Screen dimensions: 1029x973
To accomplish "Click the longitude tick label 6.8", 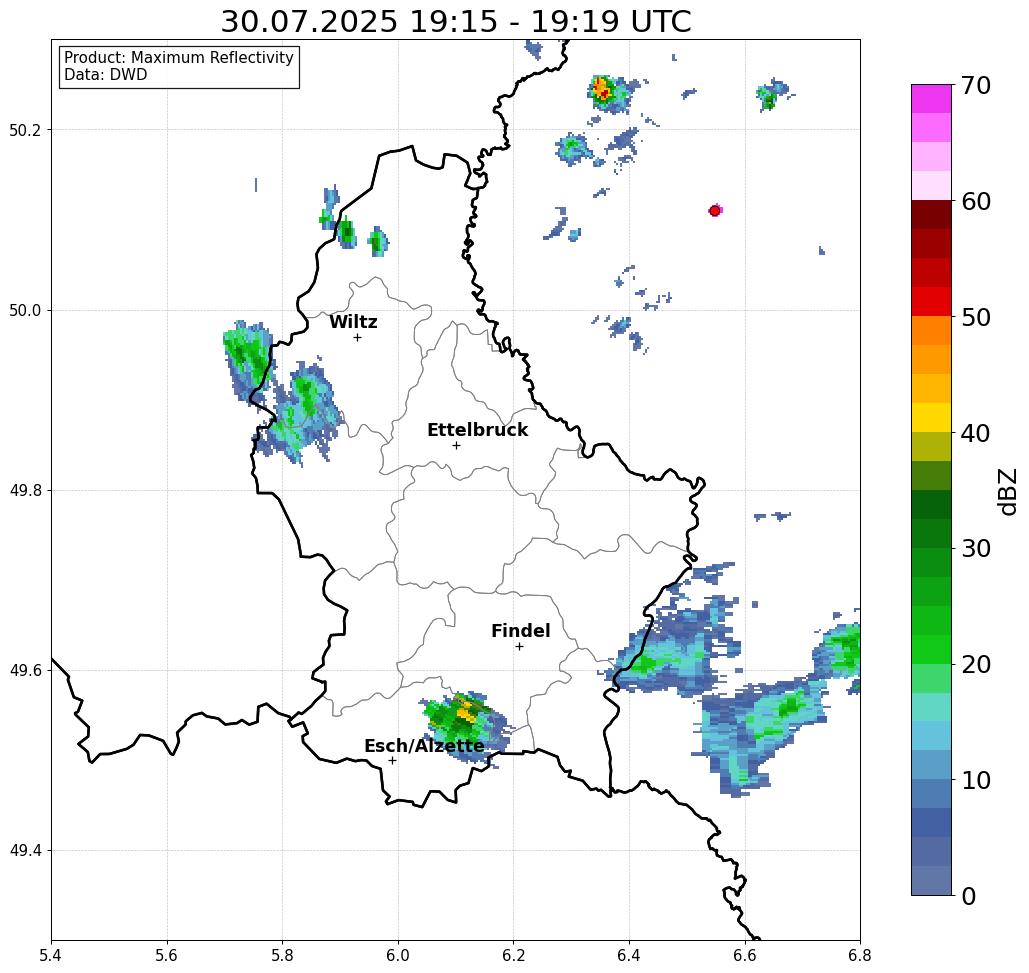I will pyautogui.click(x=860, y=955).
